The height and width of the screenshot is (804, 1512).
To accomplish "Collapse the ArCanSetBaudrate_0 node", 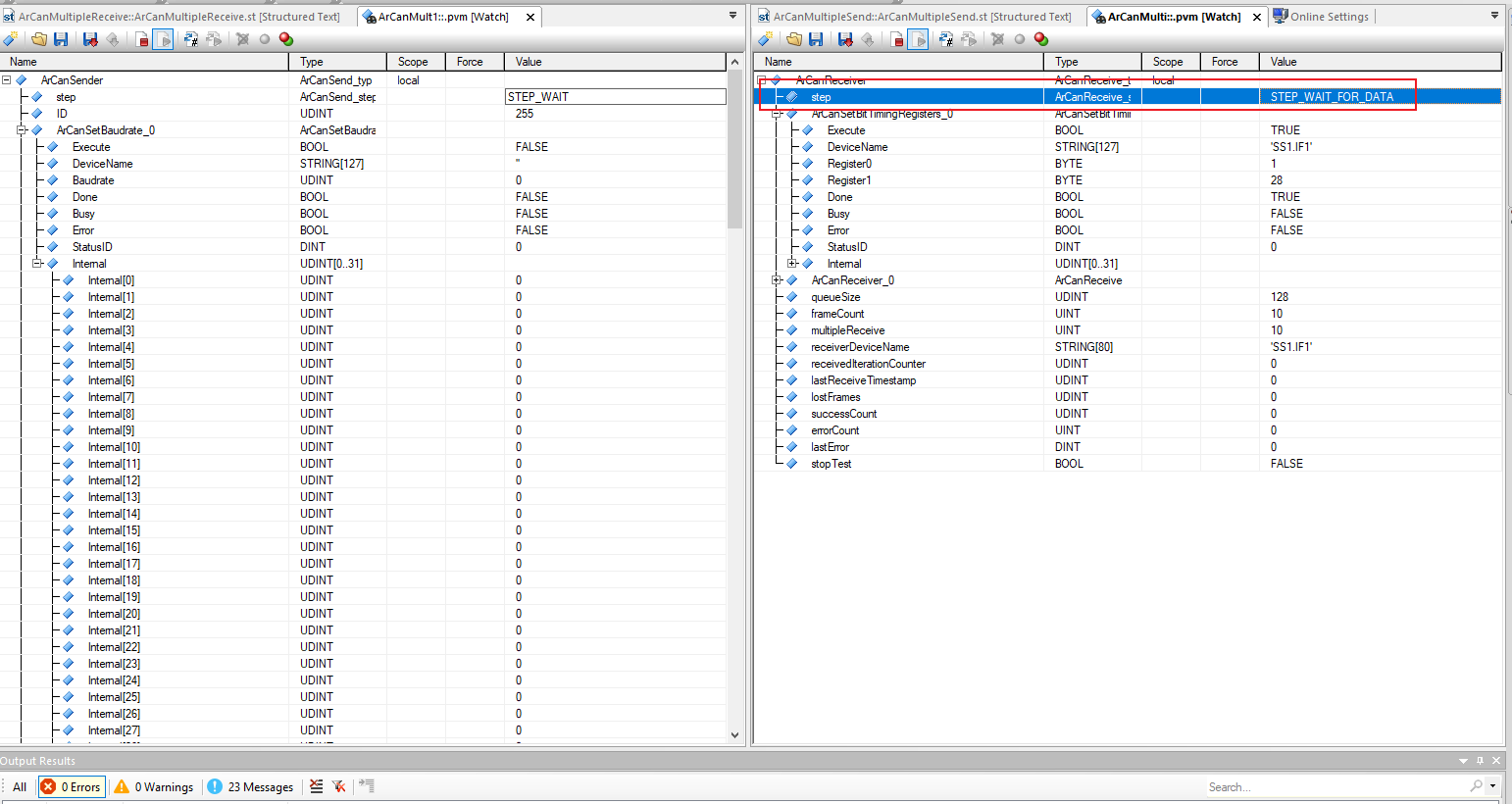I will tap(22, 130).
